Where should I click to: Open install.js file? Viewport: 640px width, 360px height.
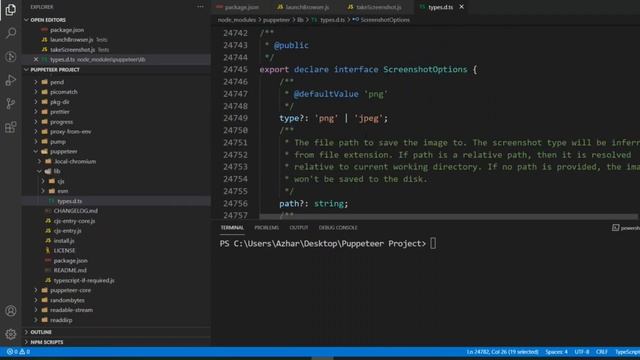click(x=64, y=241)
